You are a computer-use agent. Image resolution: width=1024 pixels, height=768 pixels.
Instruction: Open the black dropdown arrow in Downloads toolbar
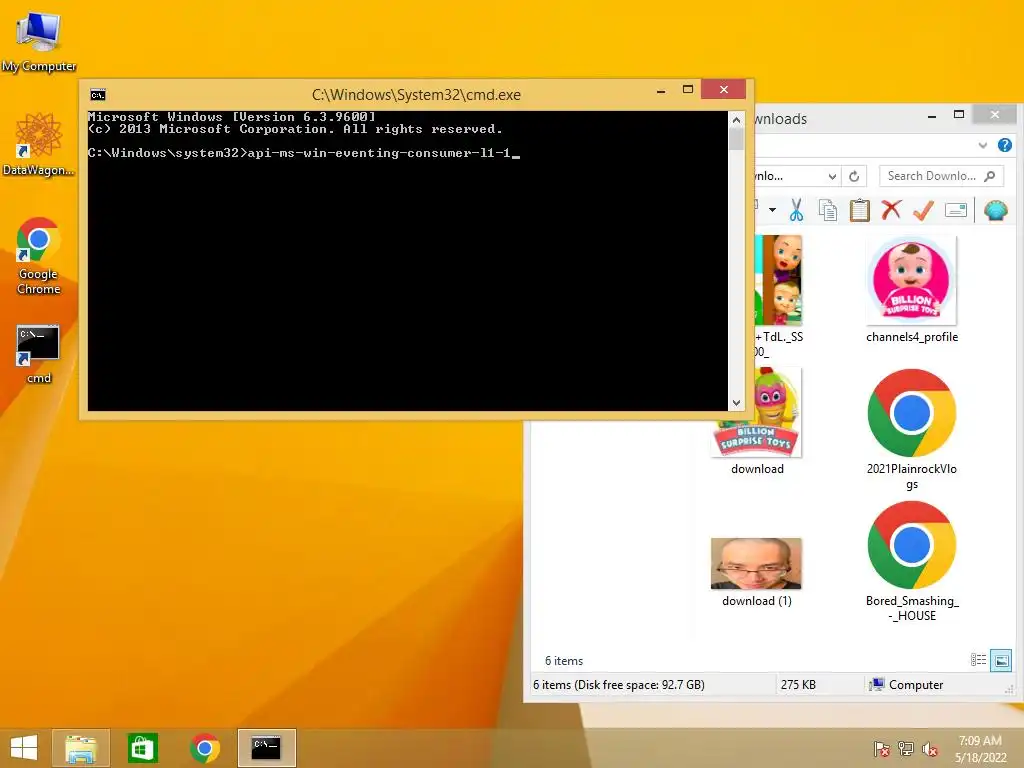772,210
